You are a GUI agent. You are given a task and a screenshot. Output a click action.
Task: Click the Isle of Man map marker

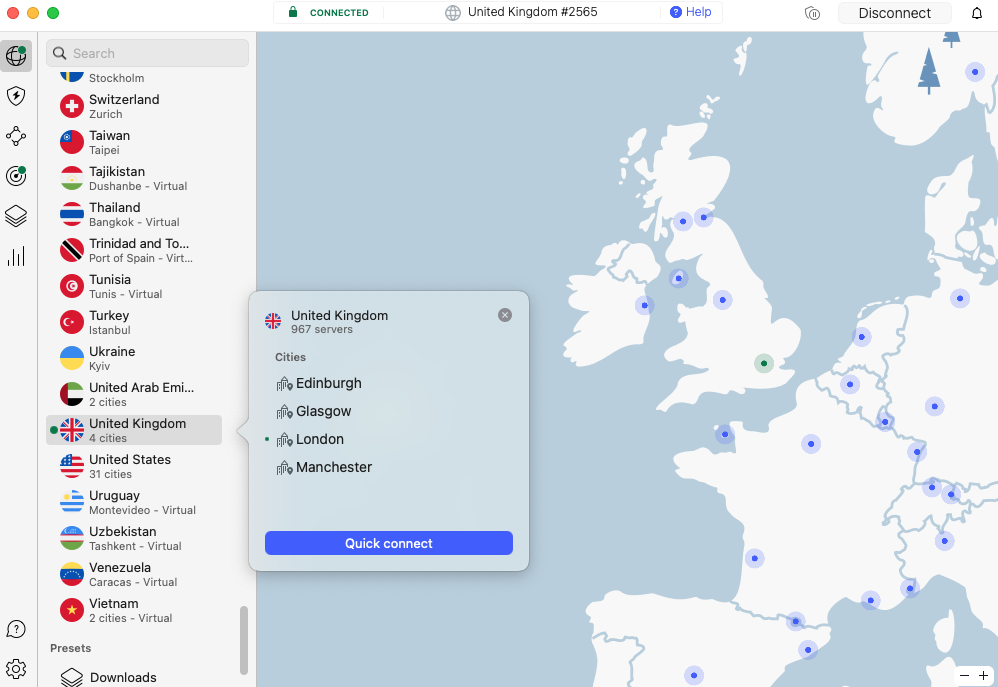coord(678,278)
